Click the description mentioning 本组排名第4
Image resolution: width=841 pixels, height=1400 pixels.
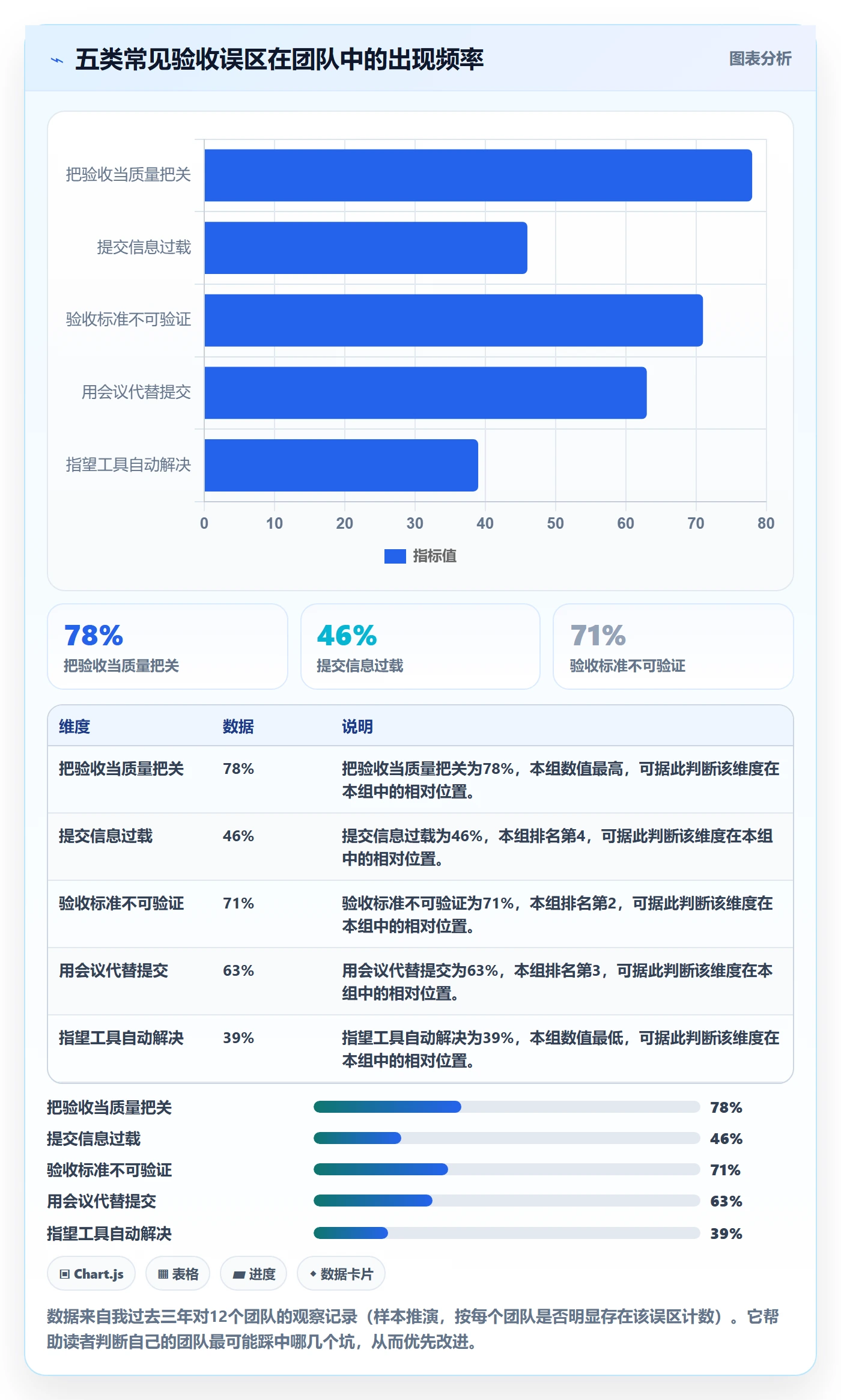(557, 847)
